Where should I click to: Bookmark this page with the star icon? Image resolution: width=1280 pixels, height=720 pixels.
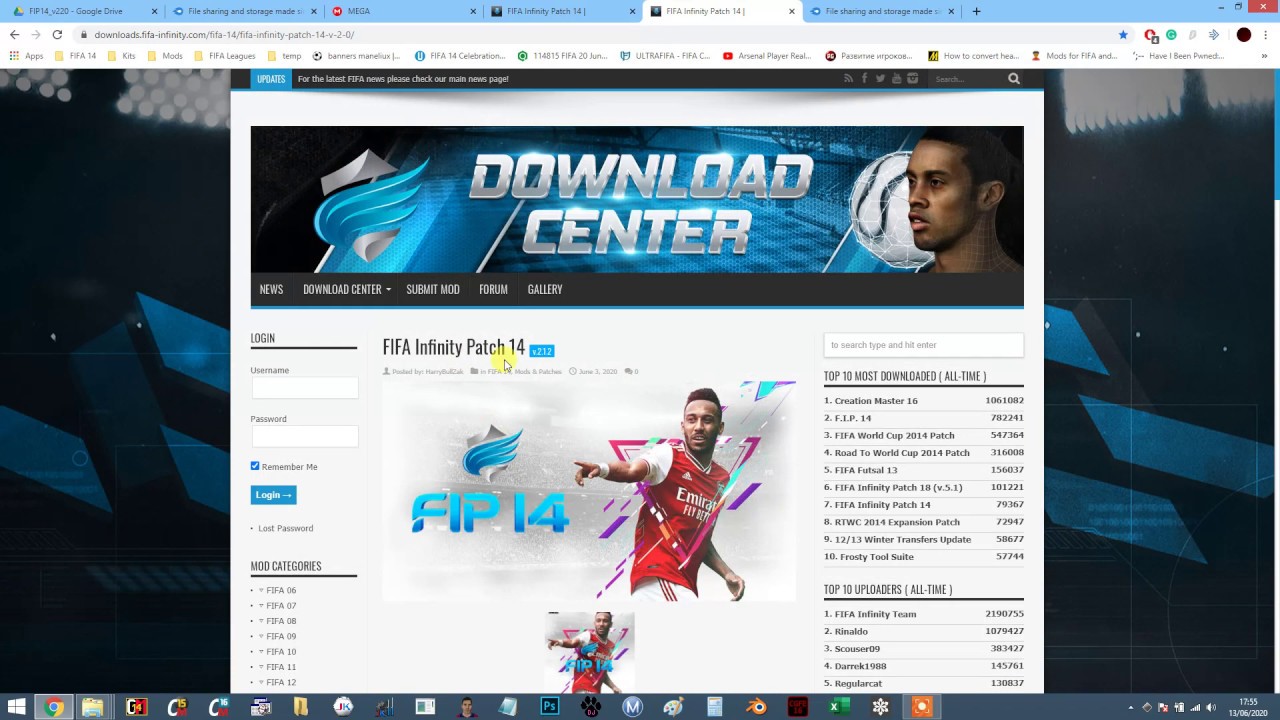pos(1123,34)
